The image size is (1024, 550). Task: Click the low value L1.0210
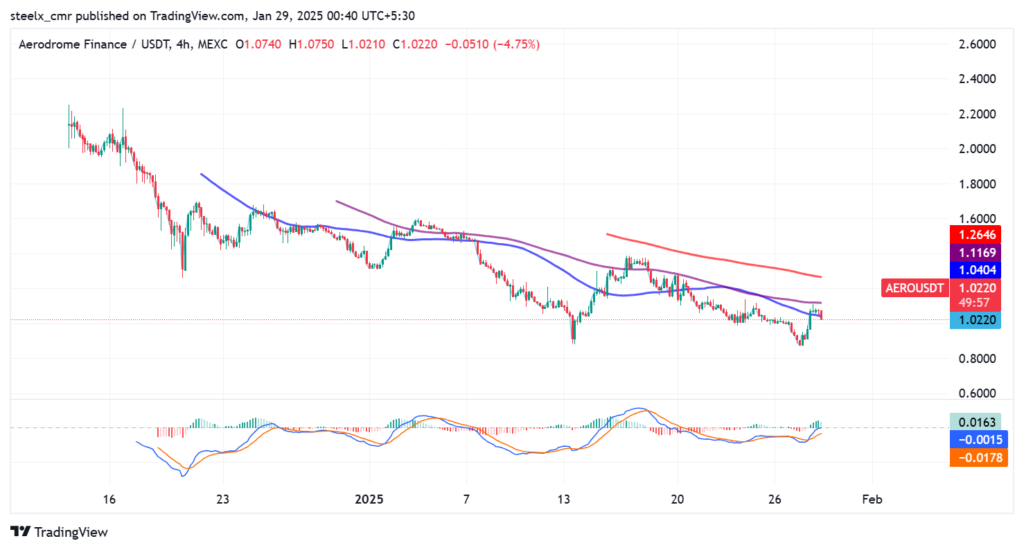click(363, 44)
